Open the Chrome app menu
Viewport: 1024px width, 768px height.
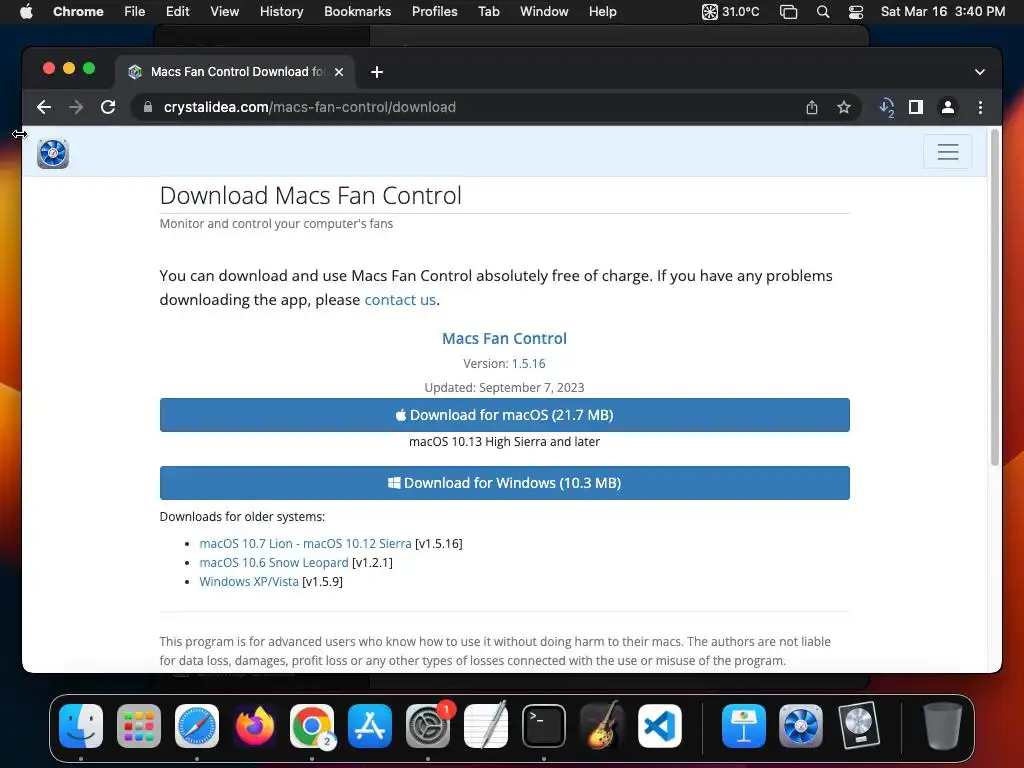tap(78, 12)
